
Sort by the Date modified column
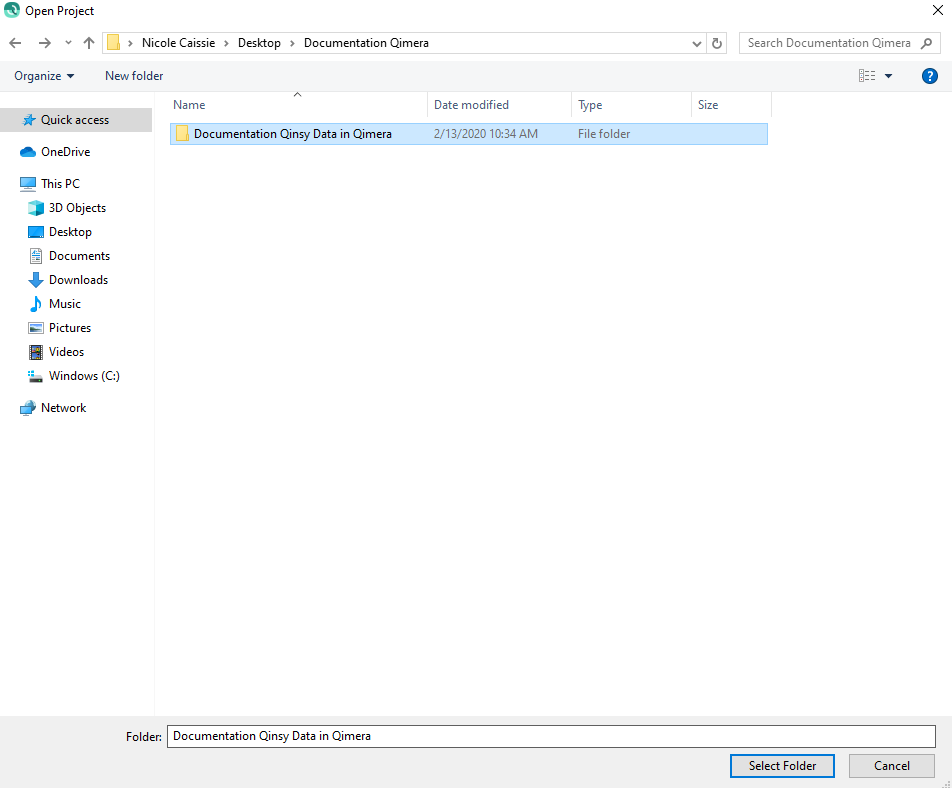471,105
